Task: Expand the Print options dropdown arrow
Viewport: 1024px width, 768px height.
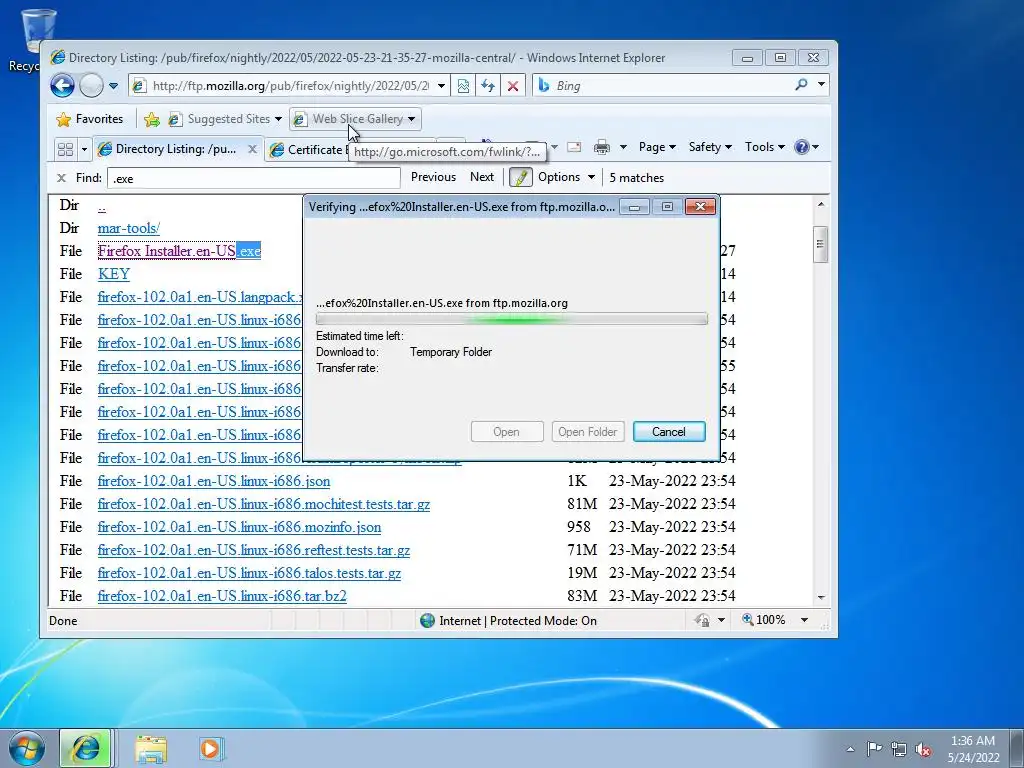Action: tap(623, 147)
